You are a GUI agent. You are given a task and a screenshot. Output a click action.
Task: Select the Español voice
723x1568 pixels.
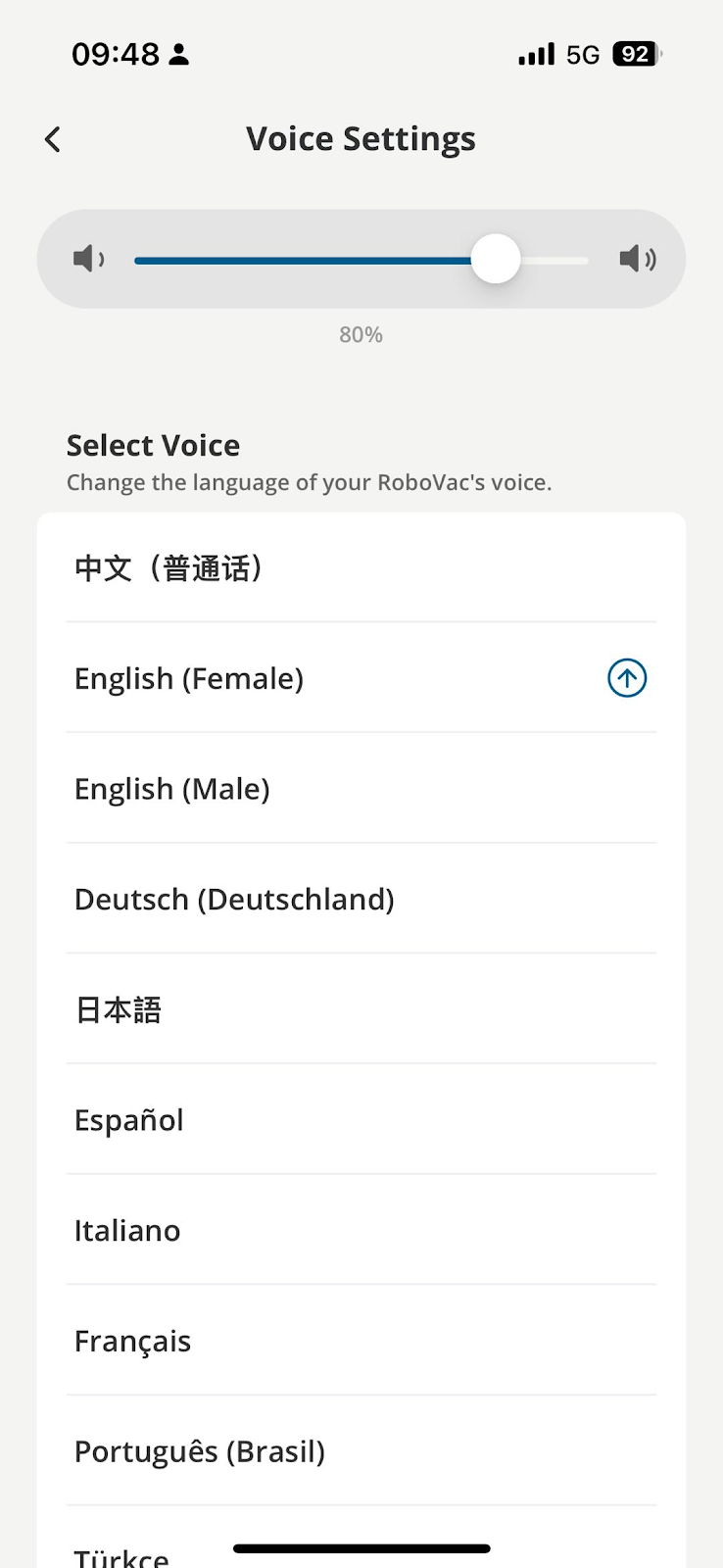tap(129, 1120)
